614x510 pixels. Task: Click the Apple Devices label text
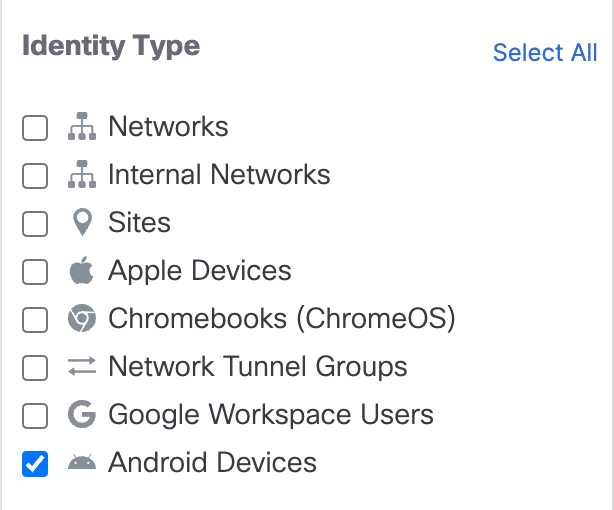(199, 271)
